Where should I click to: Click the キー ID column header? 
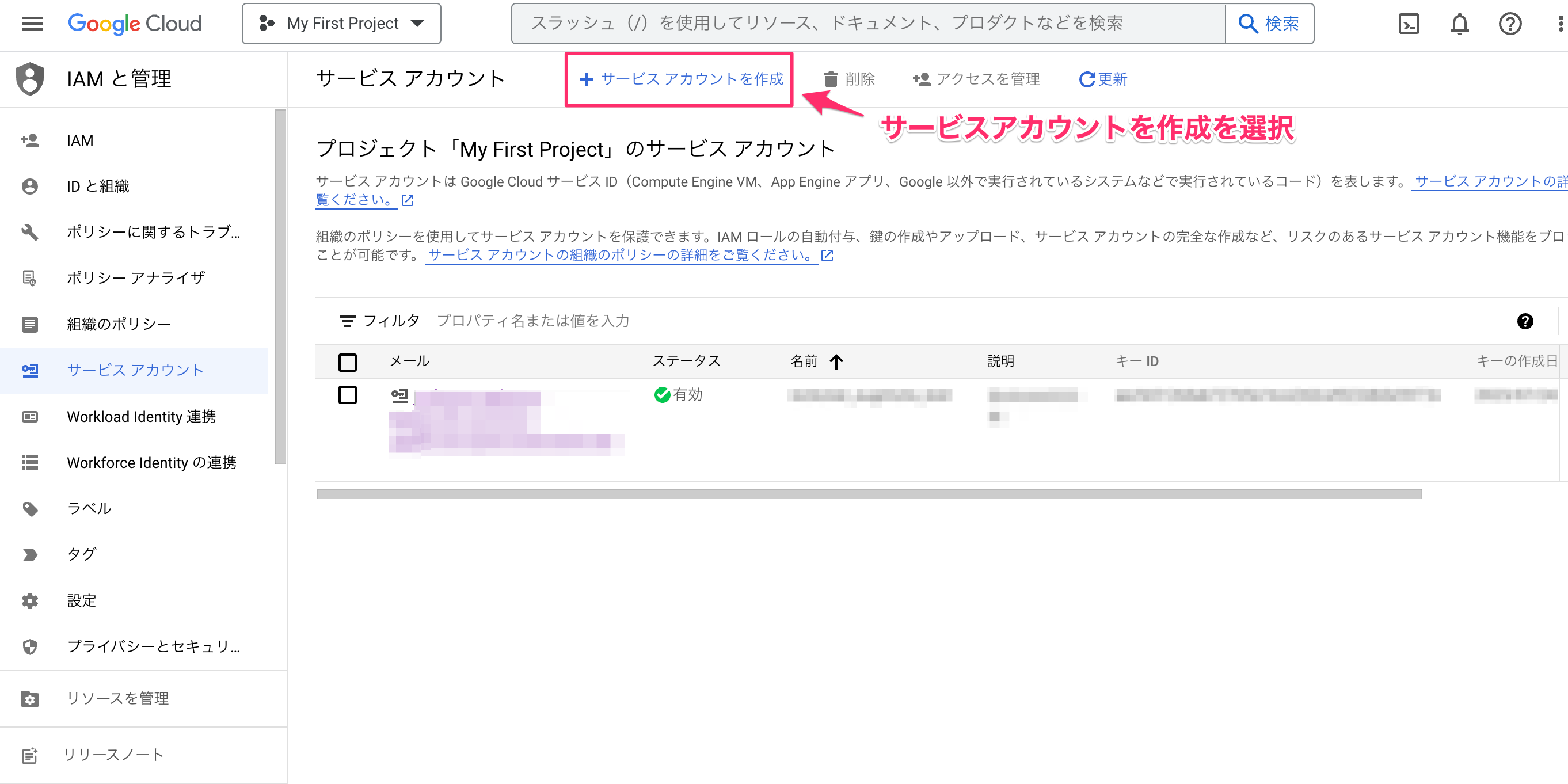[1137, 361]
